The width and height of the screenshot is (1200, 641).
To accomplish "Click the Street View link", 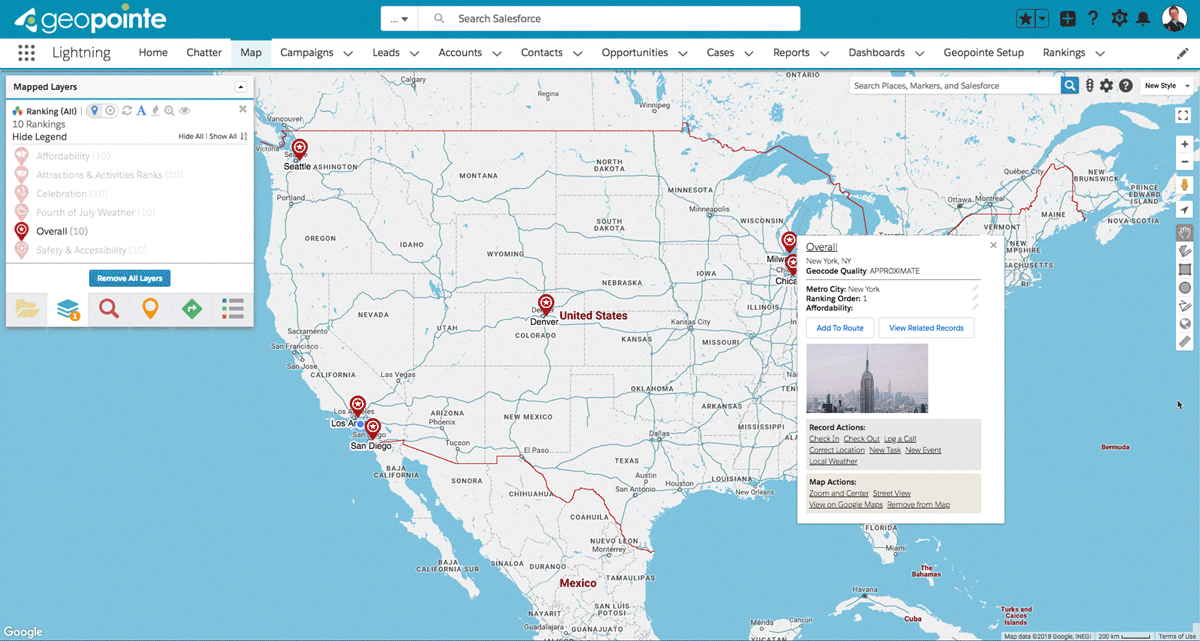I will [x=892, y=493].
